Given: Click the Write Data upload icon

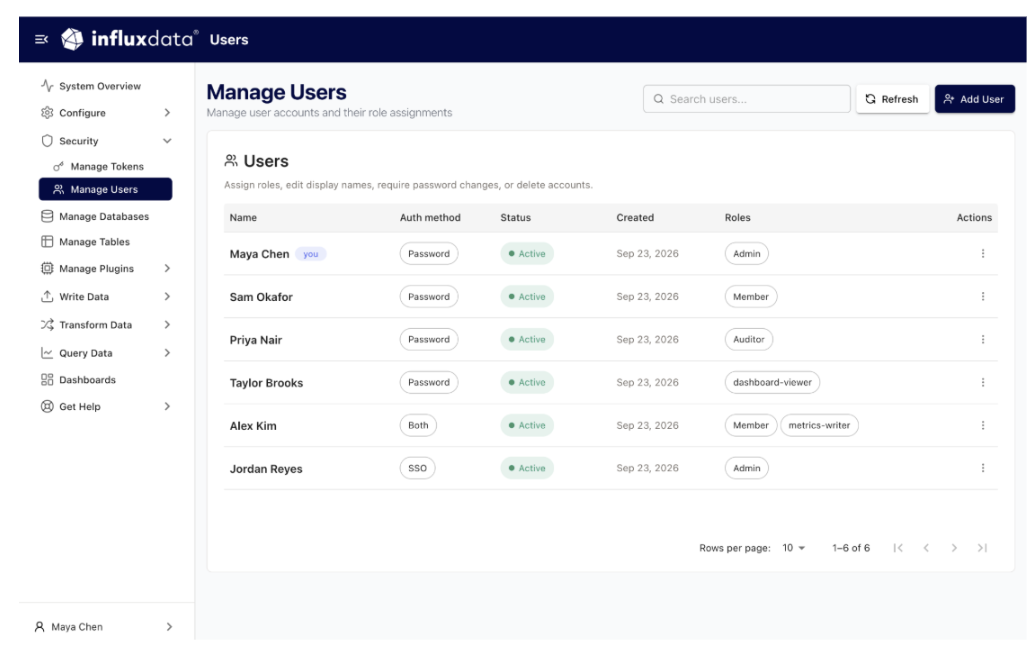Looking at the screenshot, I should (x=47, y=297).
